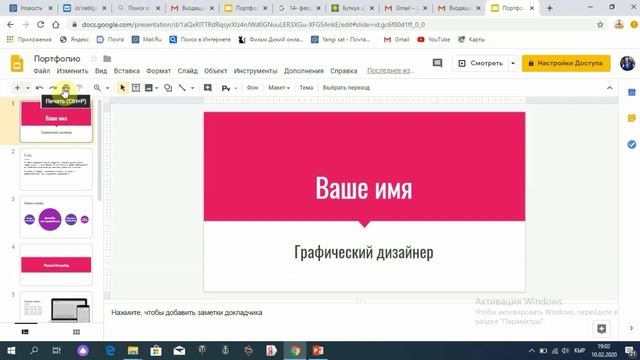Open the YouTube bookmark
Viewport: 640px width, 360px height.
(x=434, y=40)
